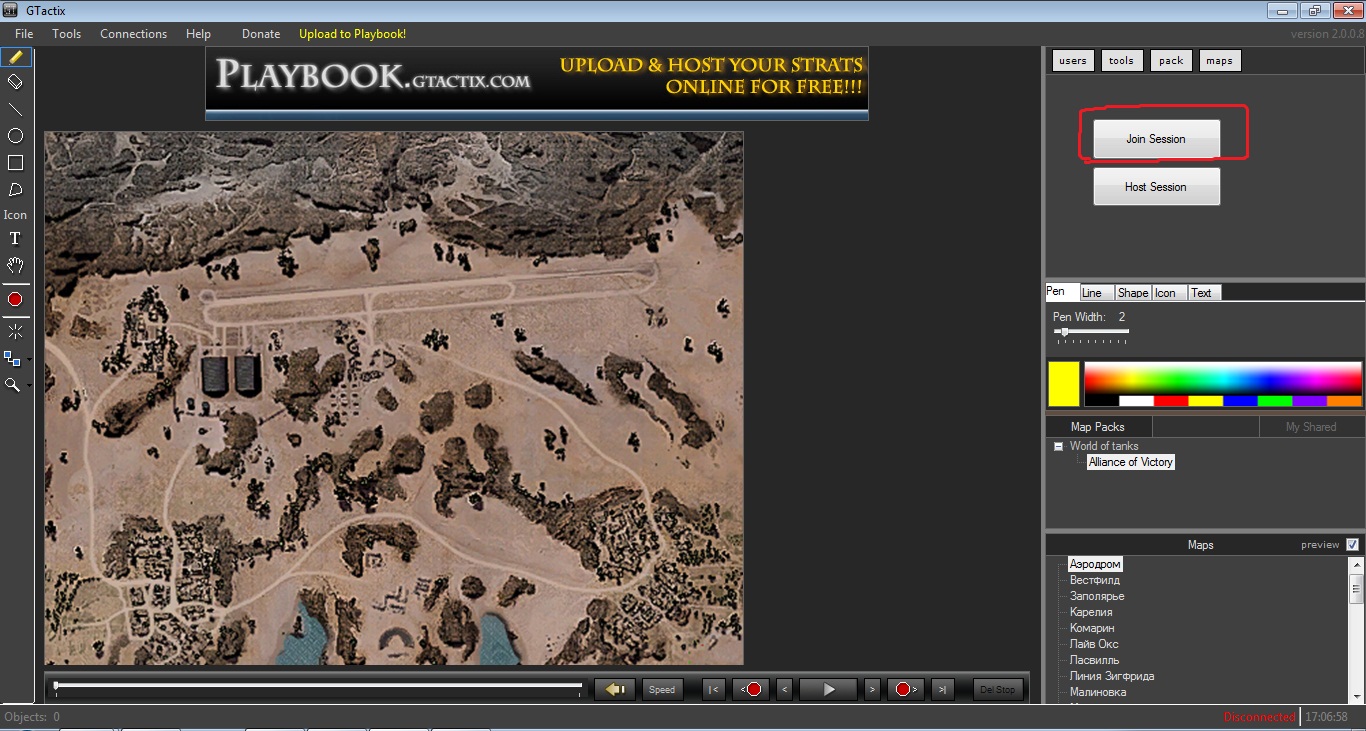Select the ping starburst tool
Screen dimensions: 1366x731
(x=15, y=331)
